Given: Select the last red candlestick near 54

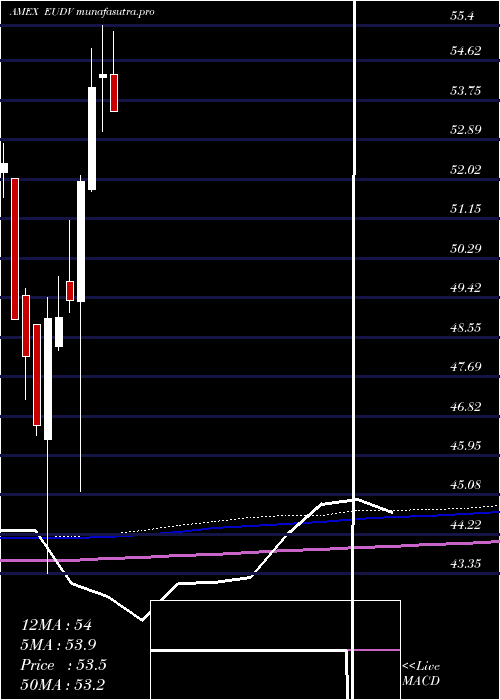Looking at the screenshot, I should [114, 93].
